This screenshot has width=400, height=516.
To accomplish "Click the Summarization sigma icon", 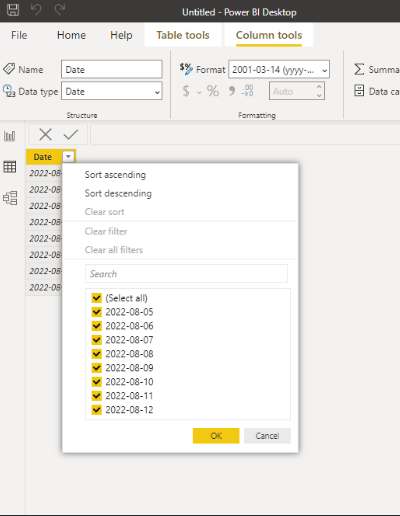I will (359, 69).
